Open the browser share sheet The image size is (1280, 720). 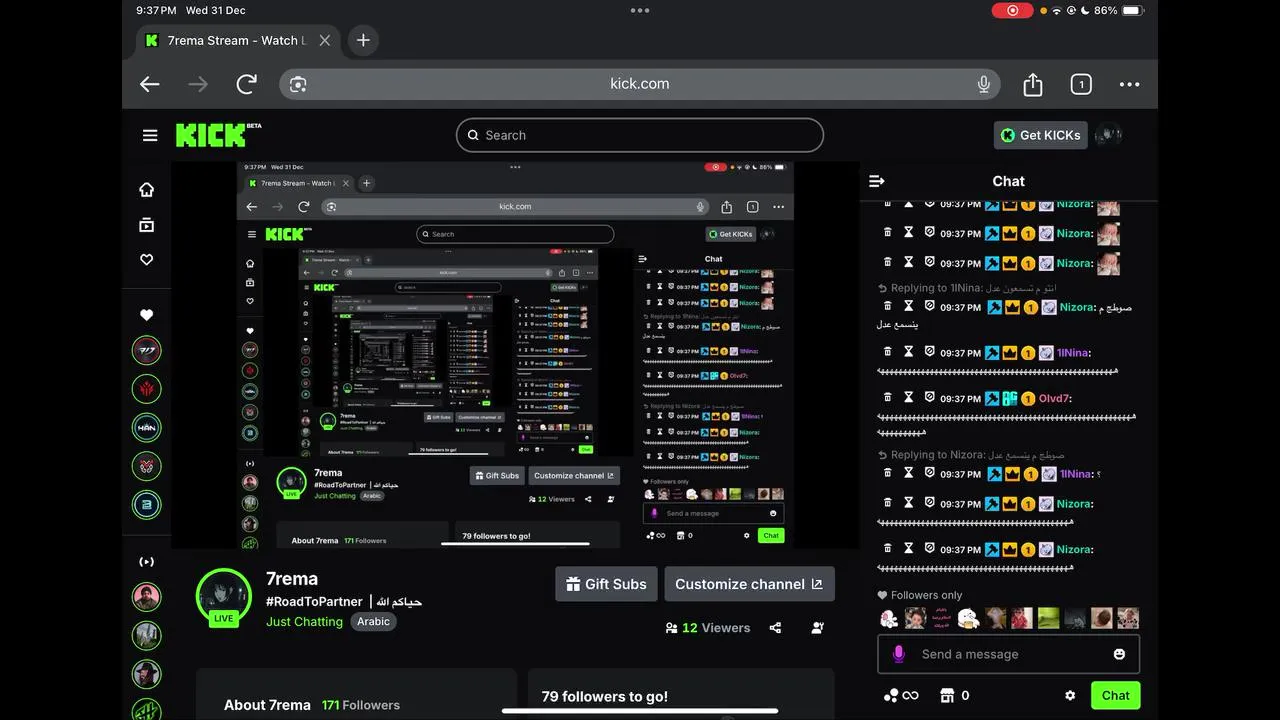click(1033, 84)
